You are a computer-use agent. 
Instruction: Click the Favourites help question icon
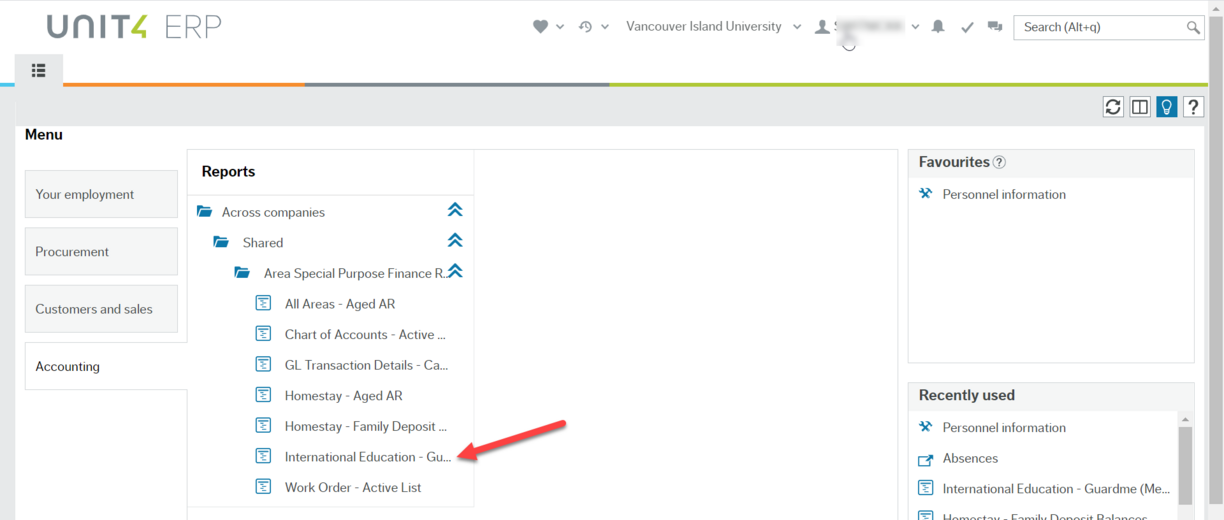pos(999,162)
